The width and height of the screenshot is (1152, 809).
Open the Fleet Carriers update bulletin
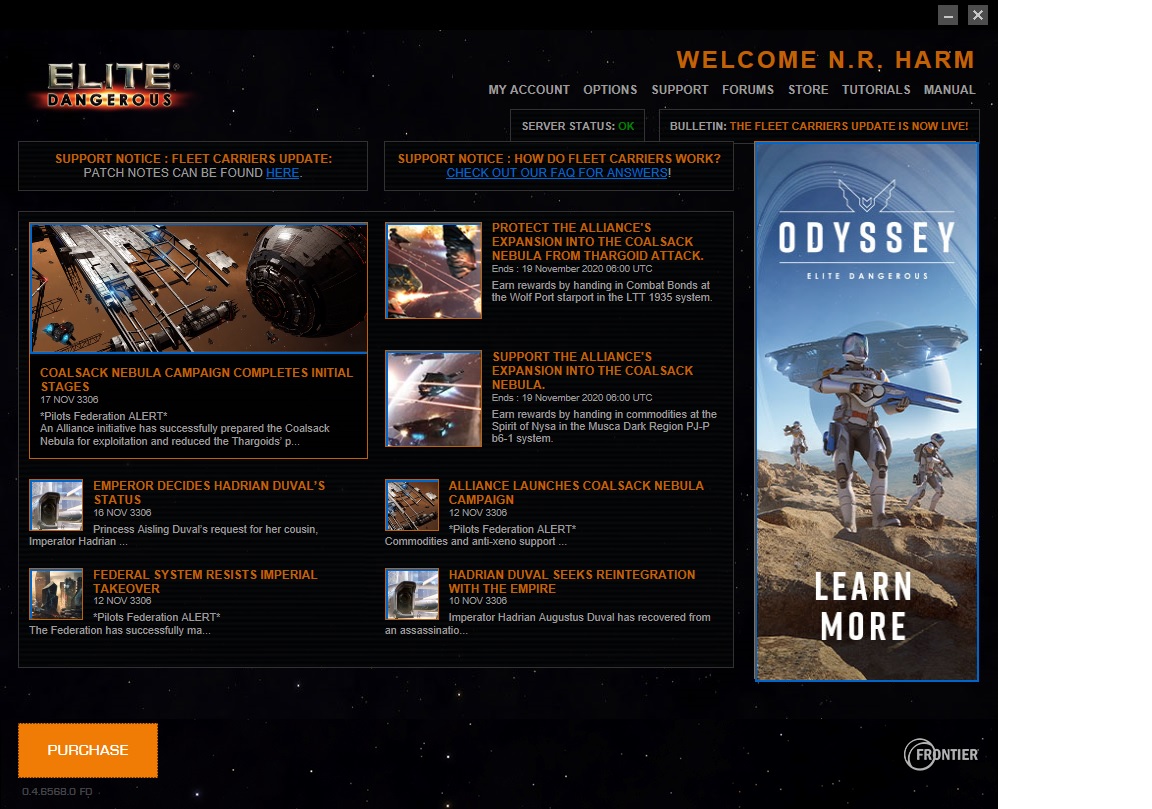(x=819, y=126)
